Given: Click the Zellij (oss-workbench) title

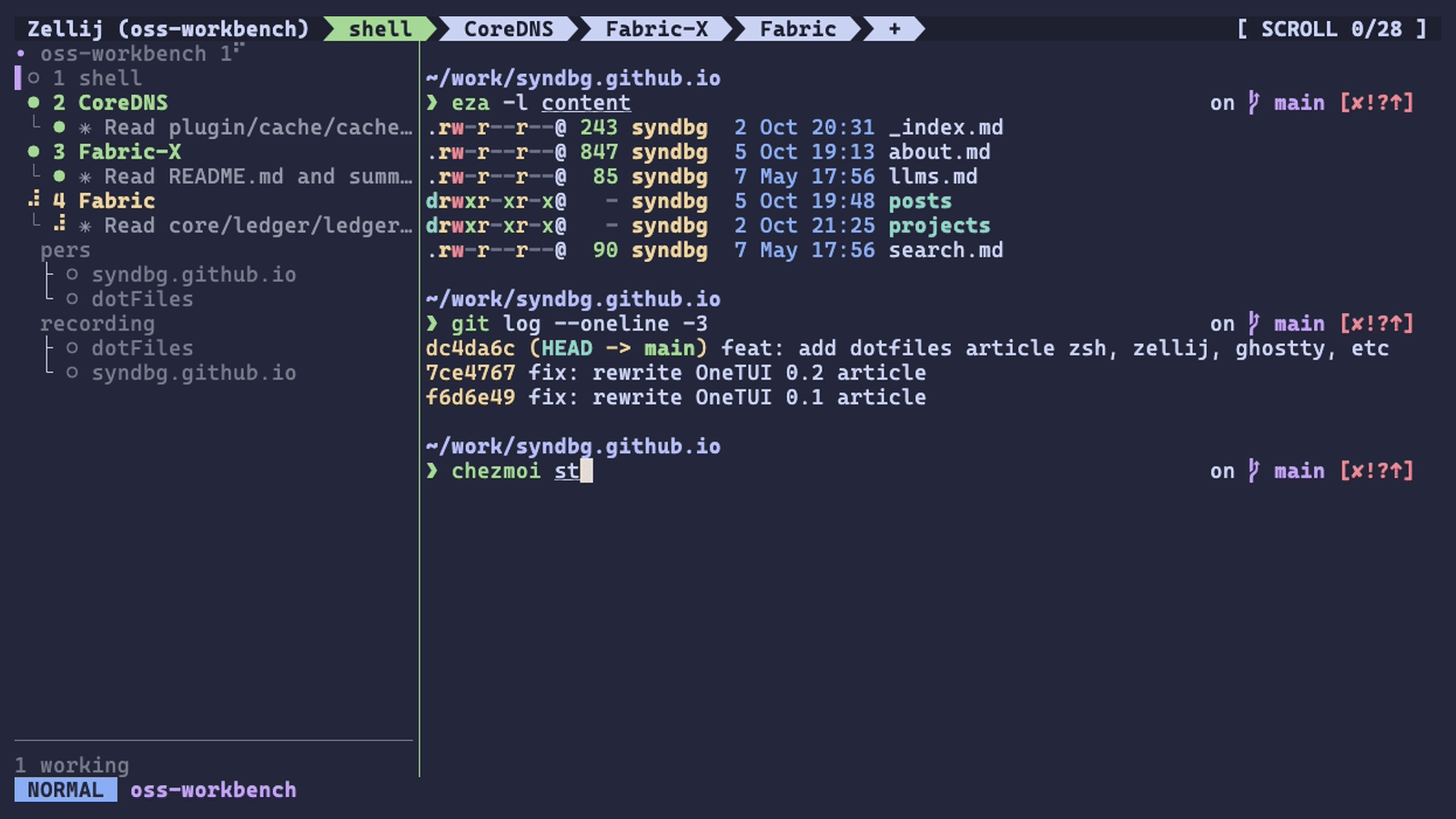Looking at the screenshot, I should tap(168, 29).
